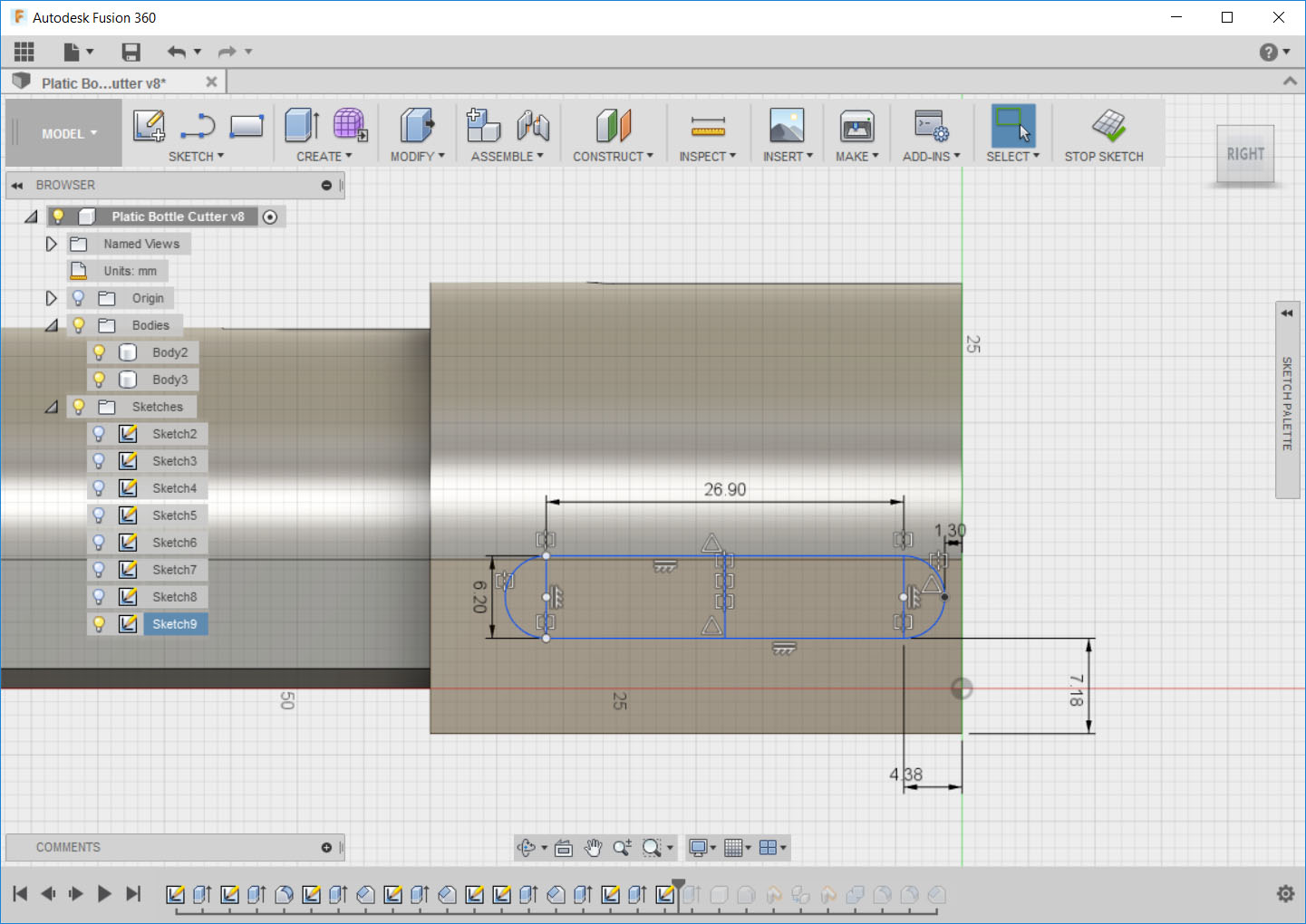Hide Body2 using its lightbulb
The height and width of the screenshot is (924, 1306).
[99, 352]
